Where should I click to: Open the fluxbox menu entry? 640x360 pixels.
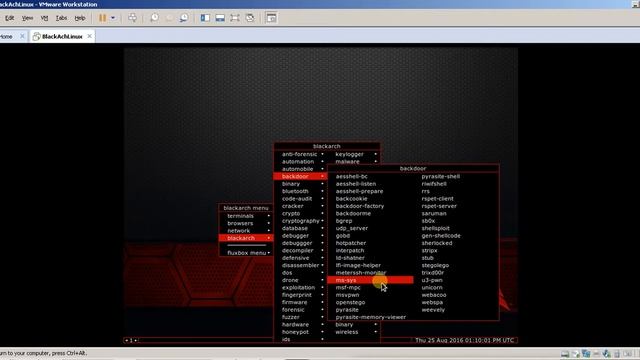point(246,253)
